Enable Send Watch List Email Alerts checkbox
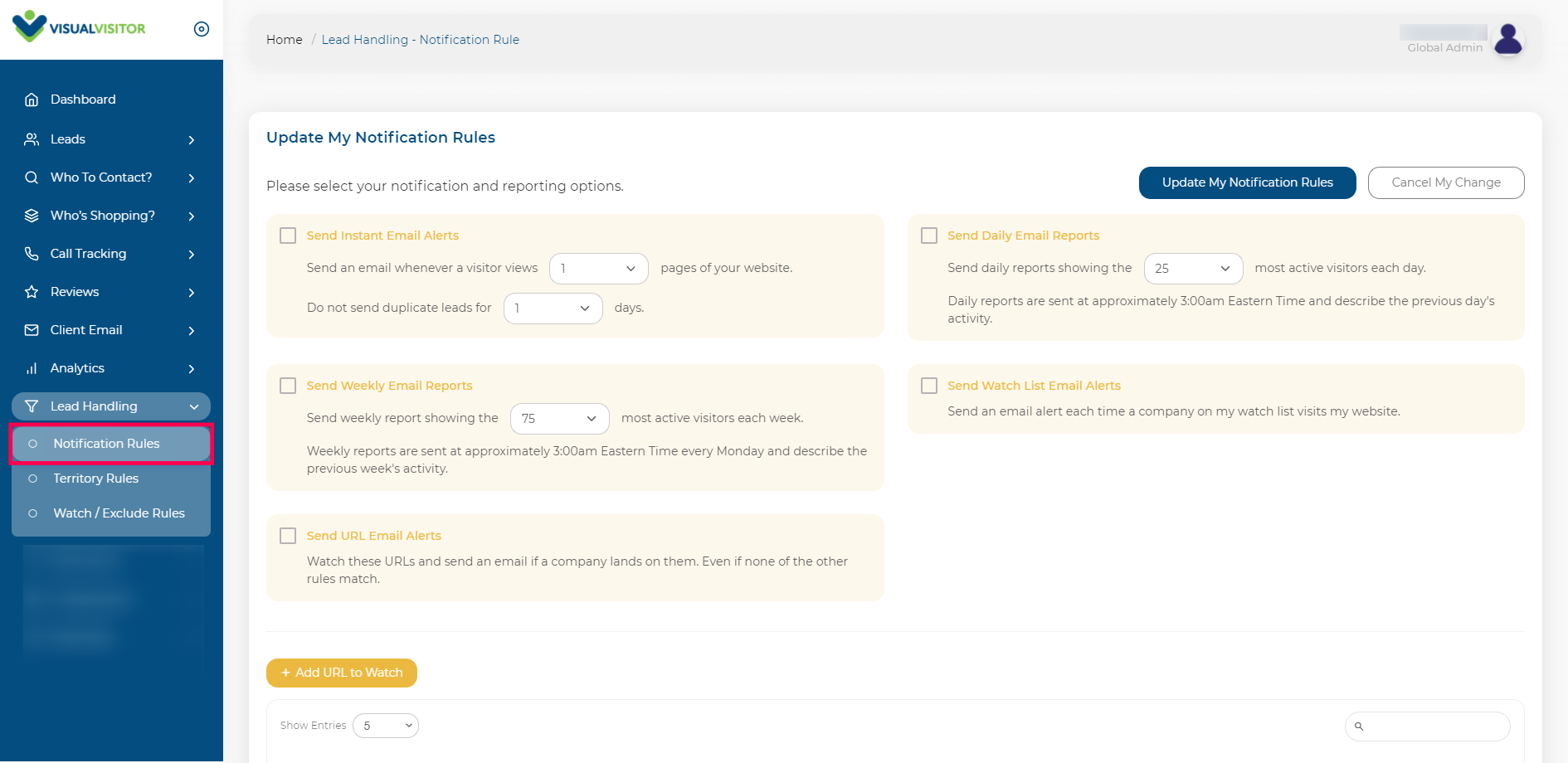The height and width of the screenshot is (763, 1568). point(929,386)
